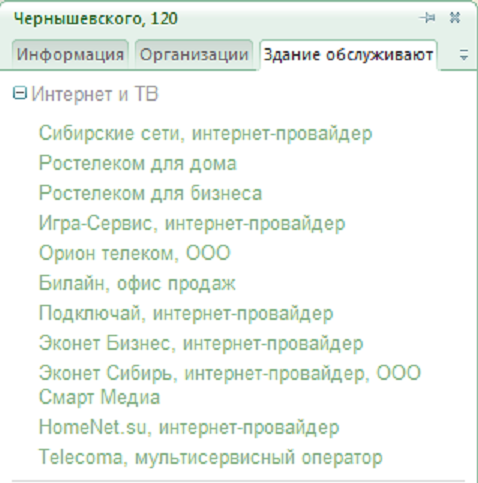The height and width of the screenshot is (483, 478).
Task: Click the Чернышевского, 120 panel title
Action: pos(96,18)
